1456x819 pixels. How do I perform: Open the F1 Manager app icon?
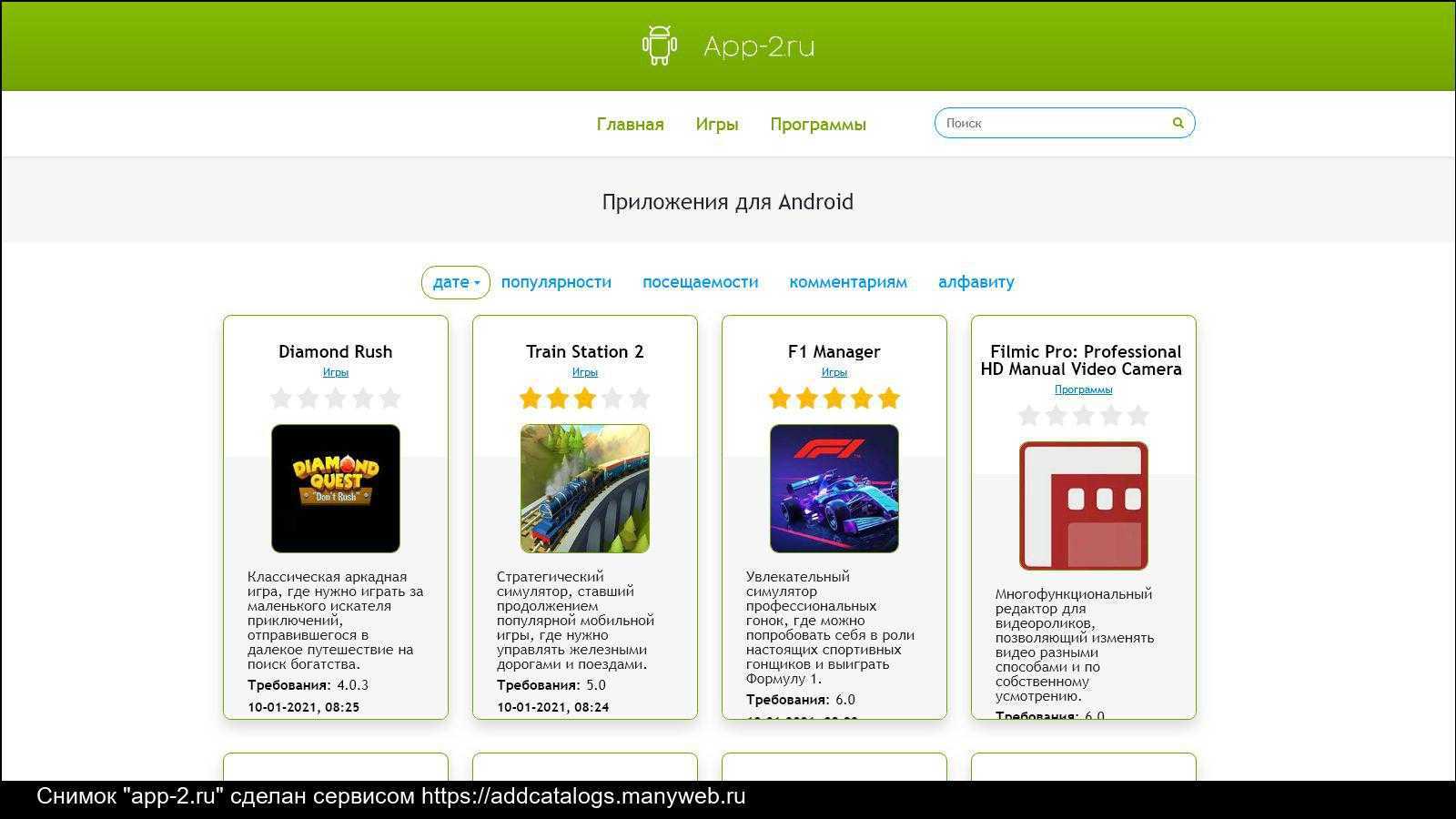point(834,489)
